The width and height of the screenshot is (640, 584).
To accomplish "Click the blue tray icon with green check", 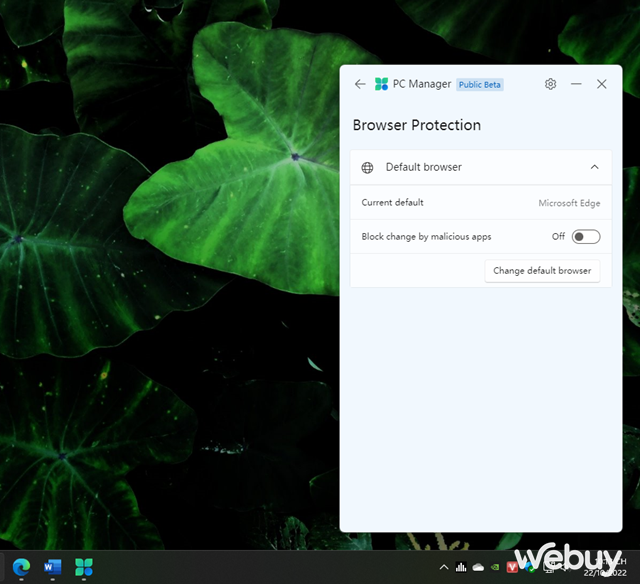I will click(x=529, y=567).
